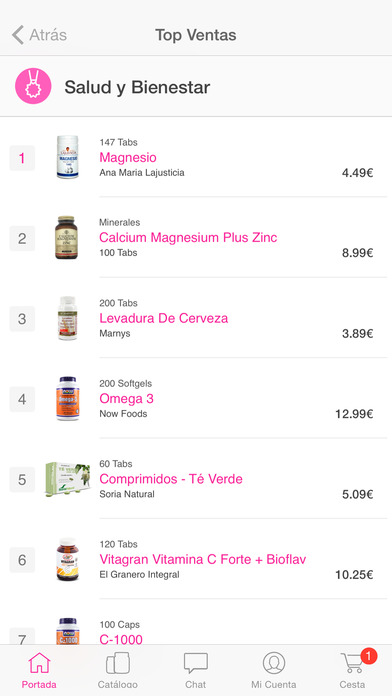This screenshot has height=696, width=392.
Task: Tap the Levadura De Cerveza bottle thumbnail
Action: [x=67, y=318]
